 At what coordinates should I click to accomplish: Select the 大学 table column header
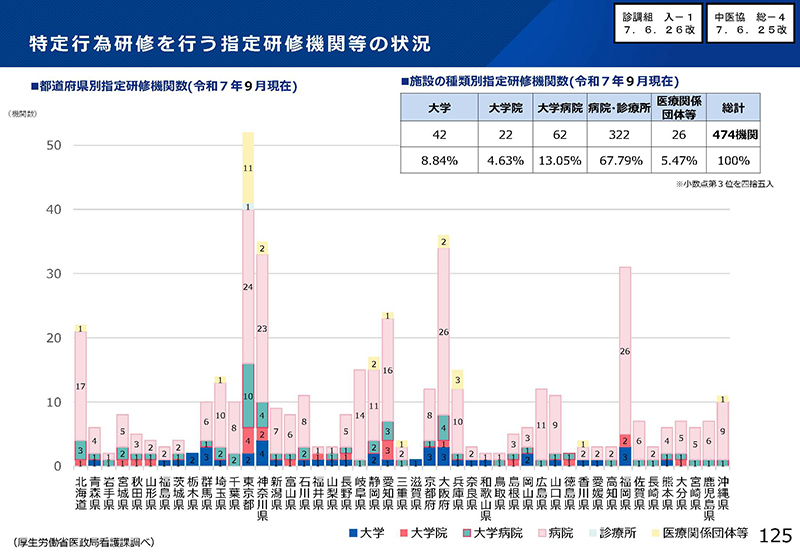tap(438, 108)
